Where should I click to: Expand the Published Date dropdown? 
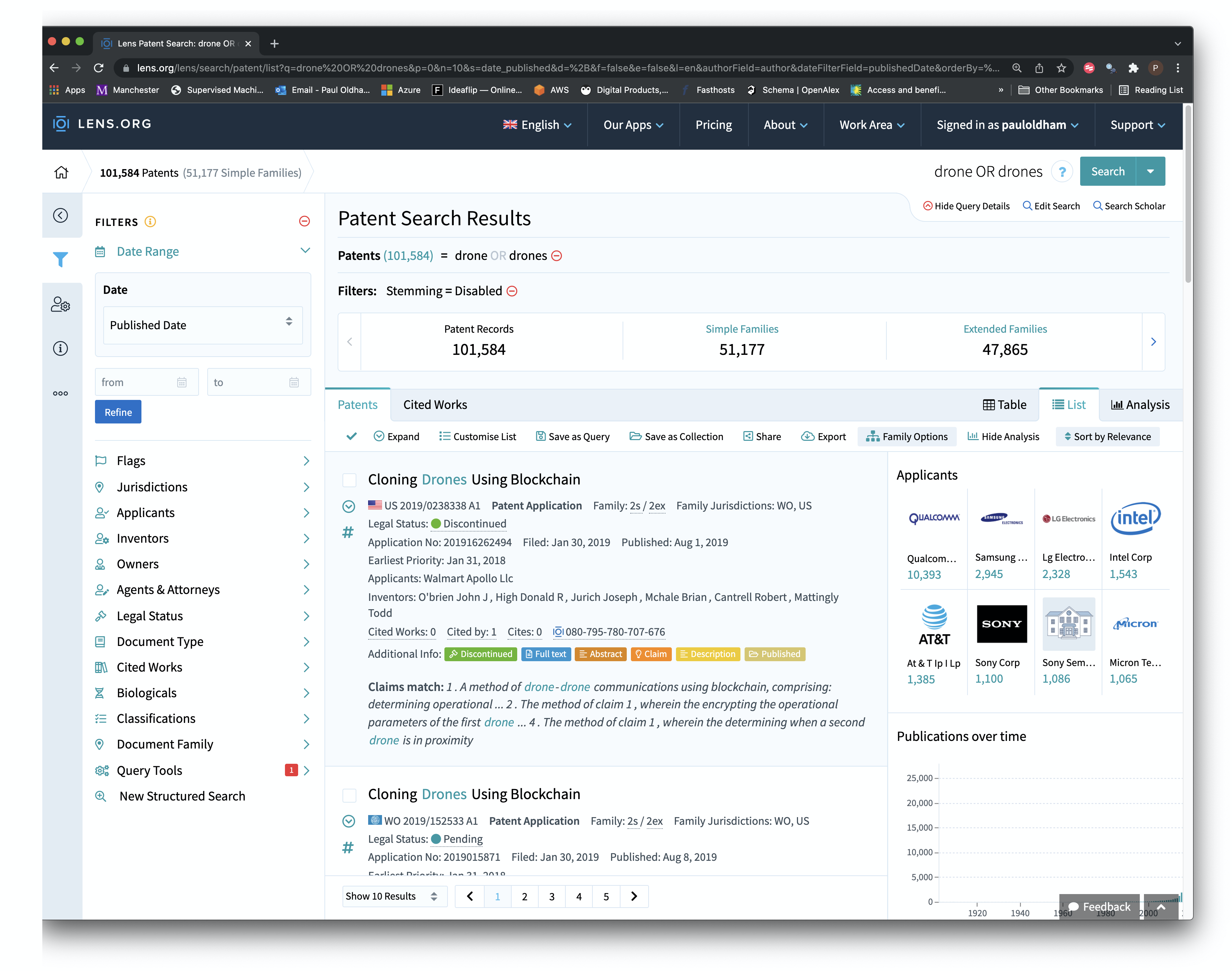pos(200,324)
